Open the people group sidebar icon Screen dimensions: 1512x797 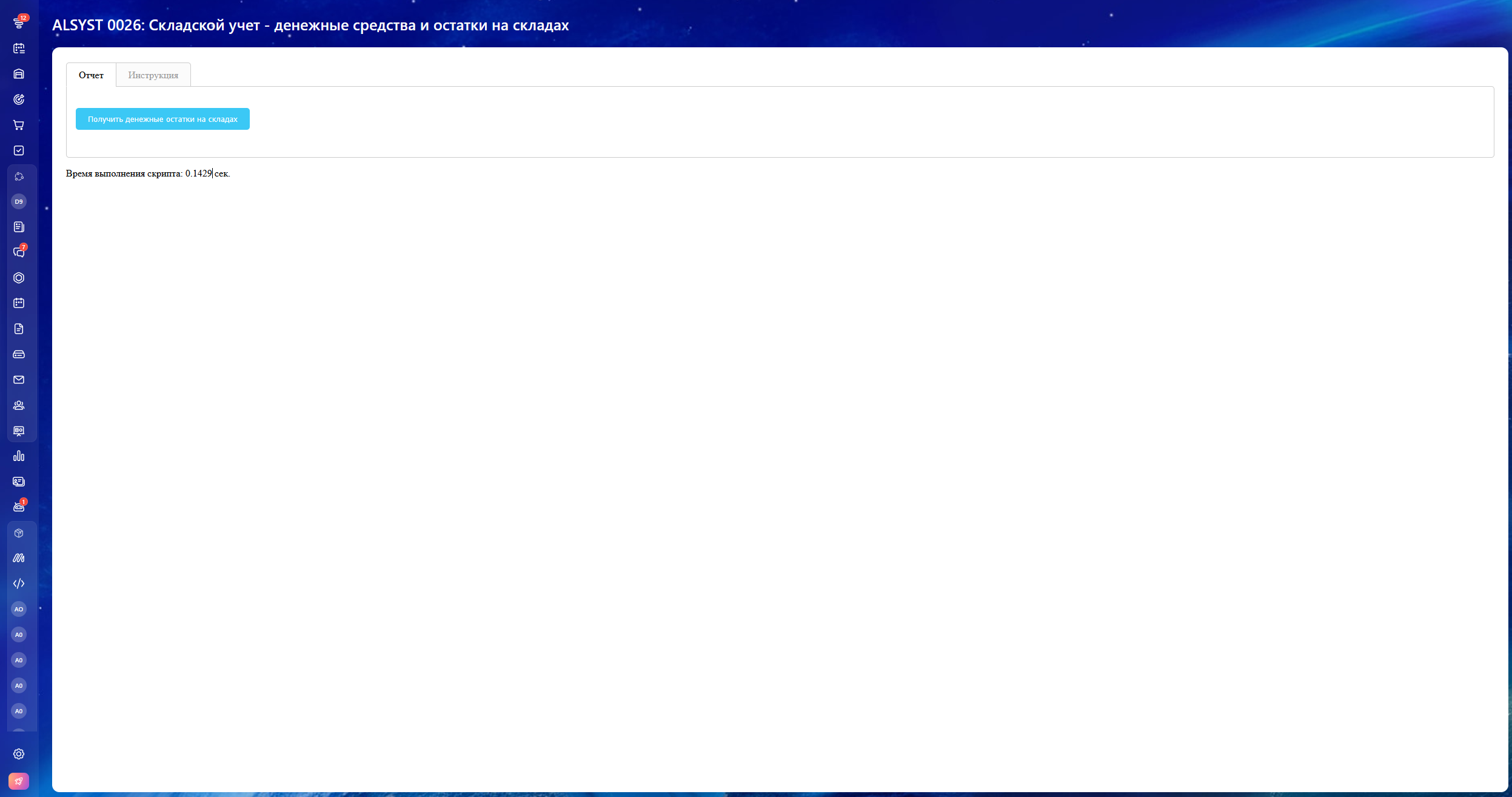click(x=19, y=405)
